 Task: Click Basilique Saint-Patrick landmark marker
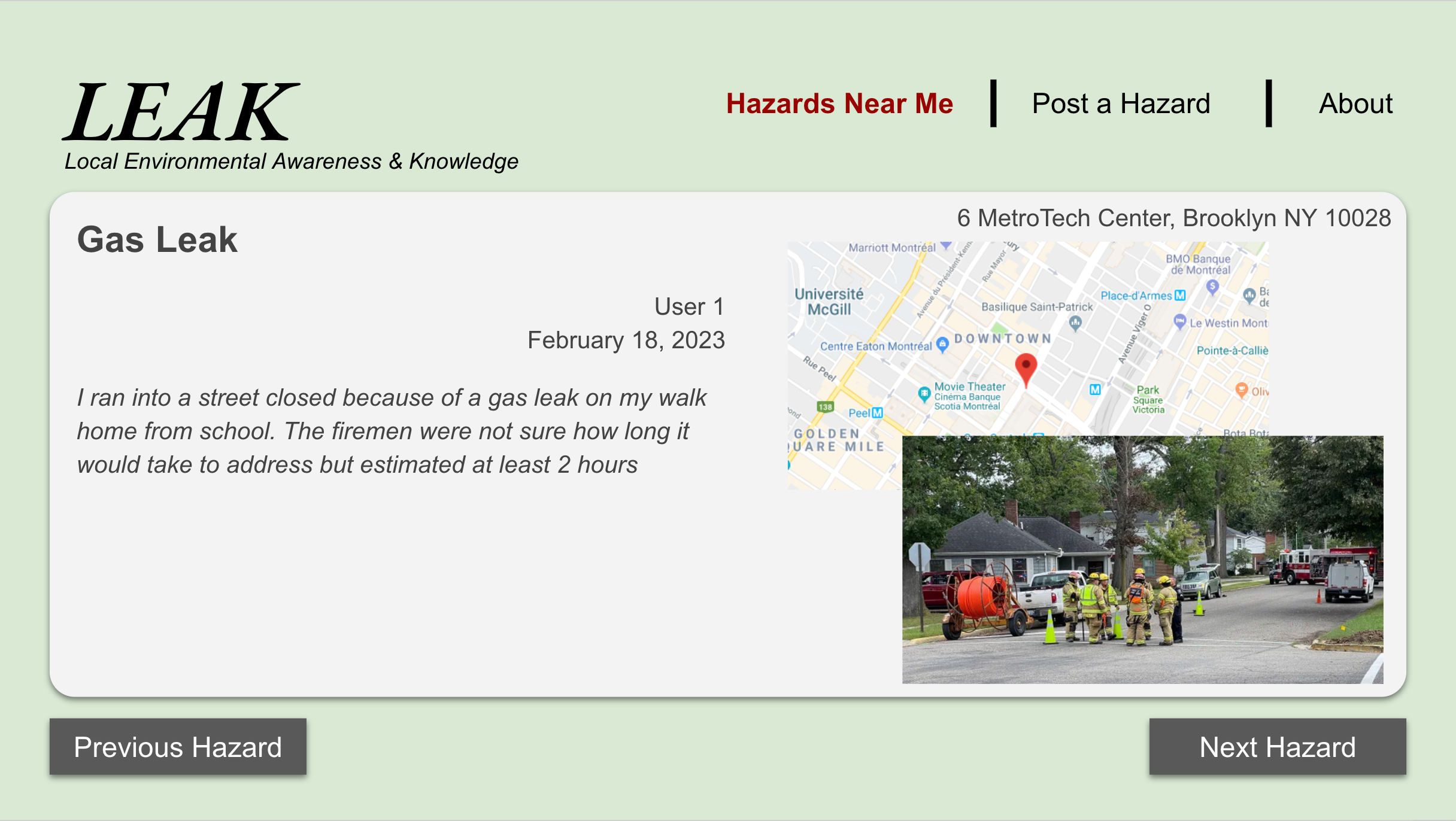pos(1075,323)
